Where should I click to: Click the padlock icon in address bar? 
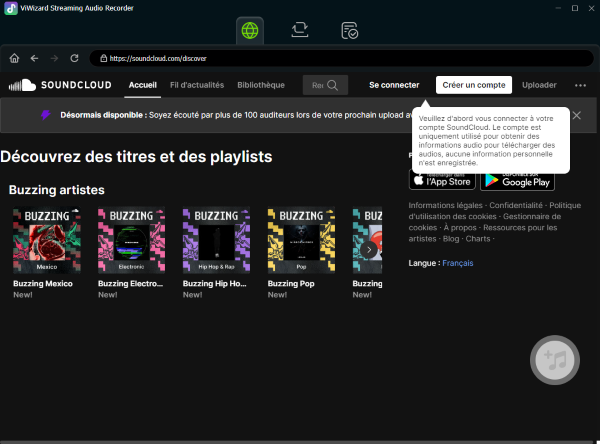[x=103, y=58]
